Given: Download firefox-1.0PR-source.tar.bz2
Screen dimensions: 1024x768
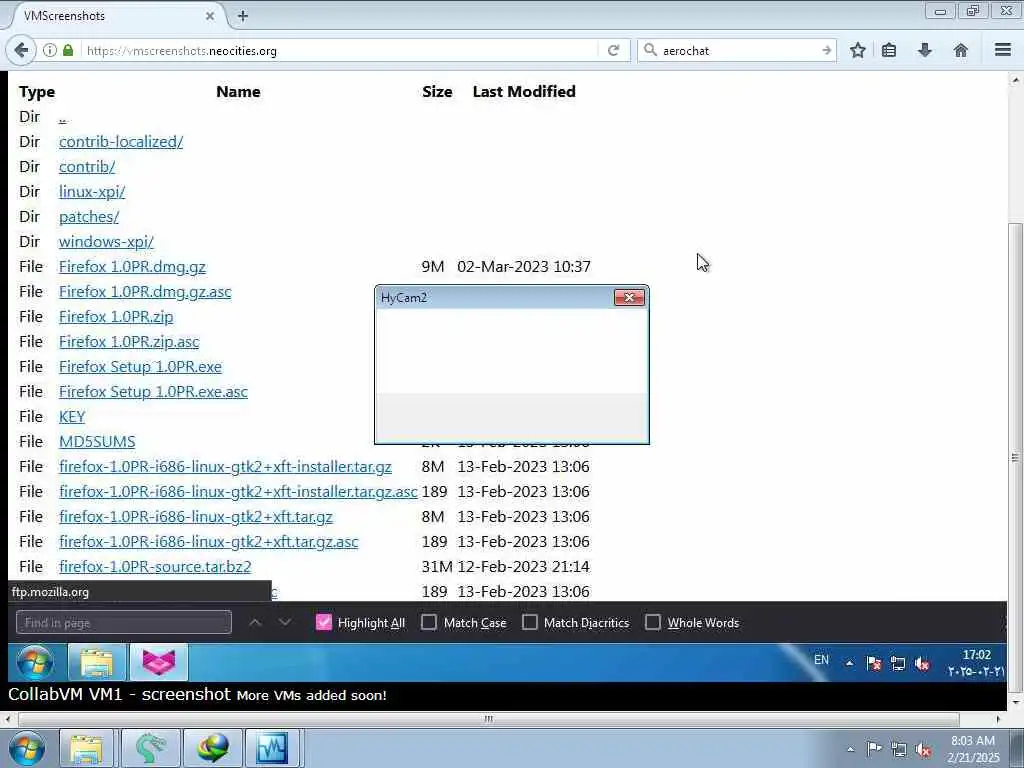Looking at the screenshot, I should pos(155,566).
